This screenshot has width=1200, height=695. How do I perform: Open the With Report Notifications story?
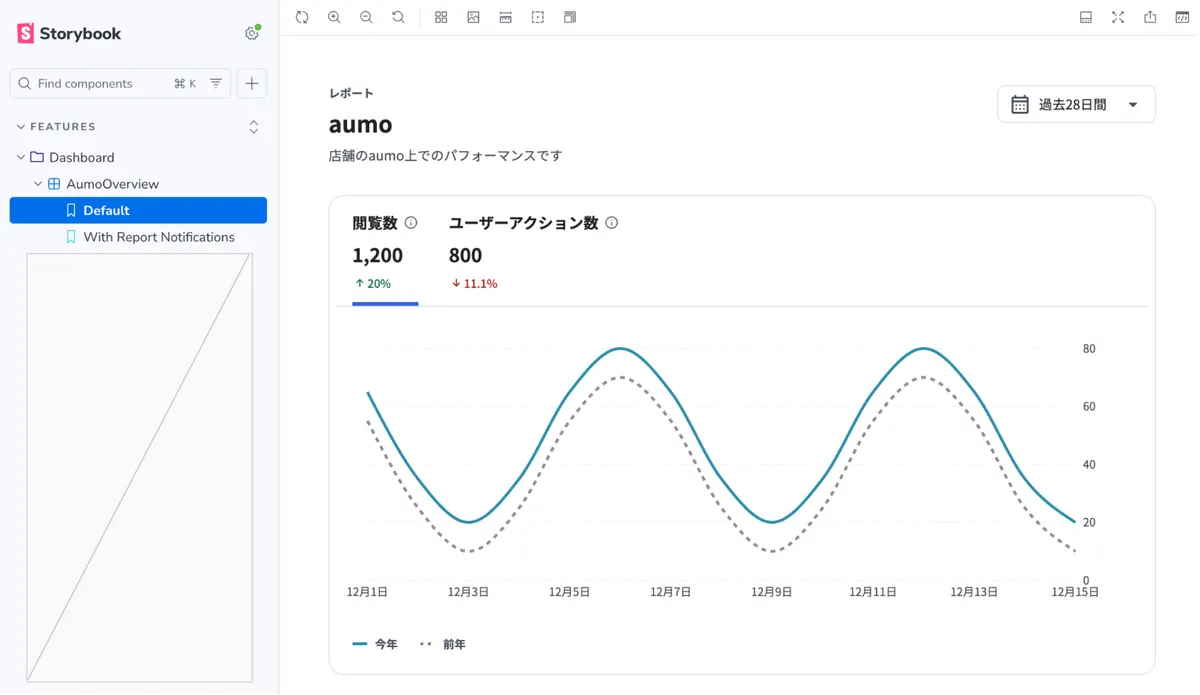click(158, 237)
